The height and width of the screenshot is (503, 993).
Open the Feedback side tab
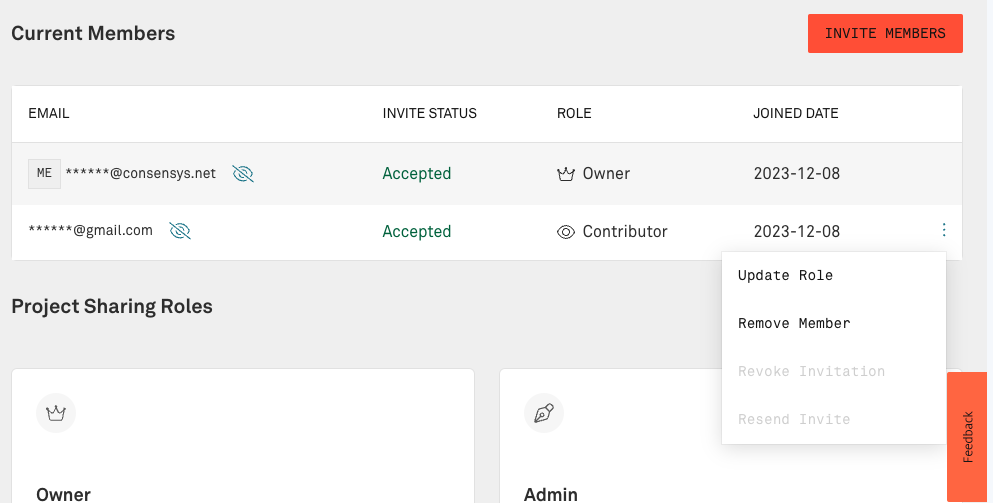tap(967, 436)
